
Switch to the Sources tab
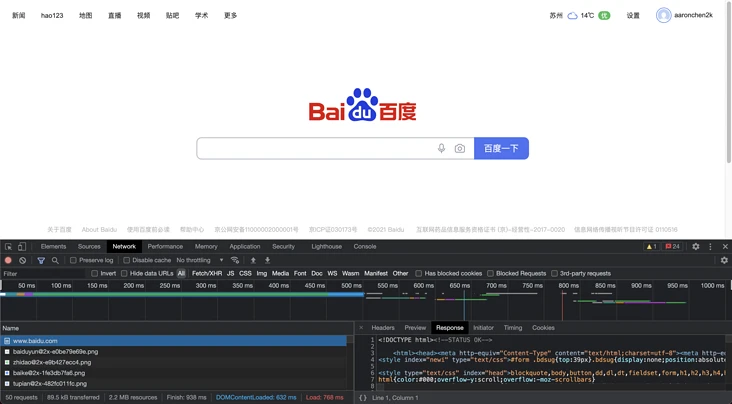pos(89,247)
